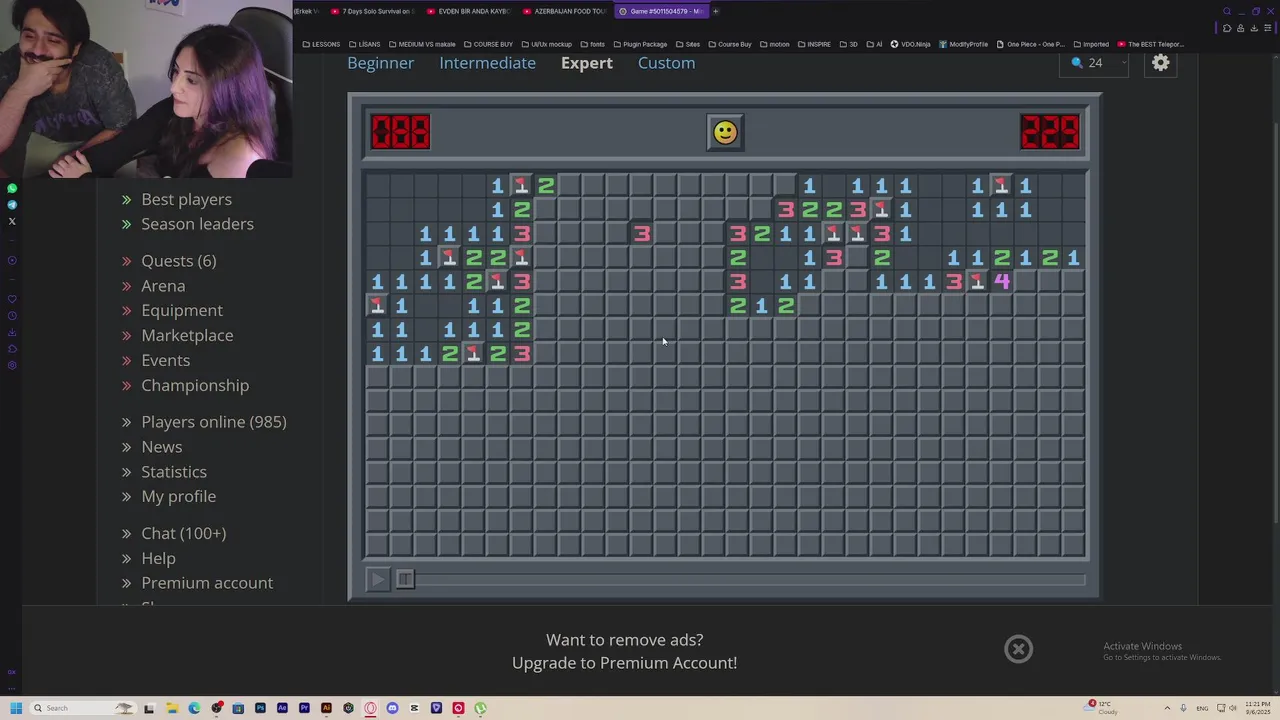Open After Effects from taskbar

tap(282, 708)
